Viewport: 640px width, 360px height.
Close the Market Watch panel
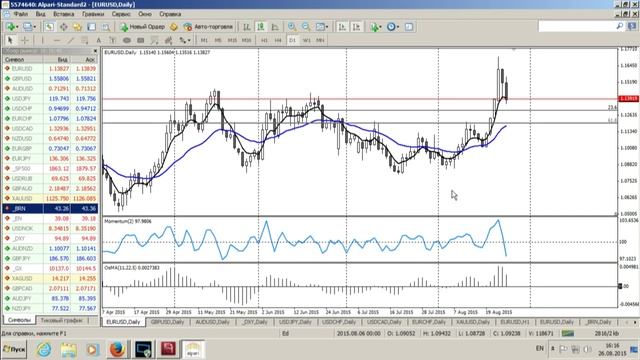tap(95, 51)
